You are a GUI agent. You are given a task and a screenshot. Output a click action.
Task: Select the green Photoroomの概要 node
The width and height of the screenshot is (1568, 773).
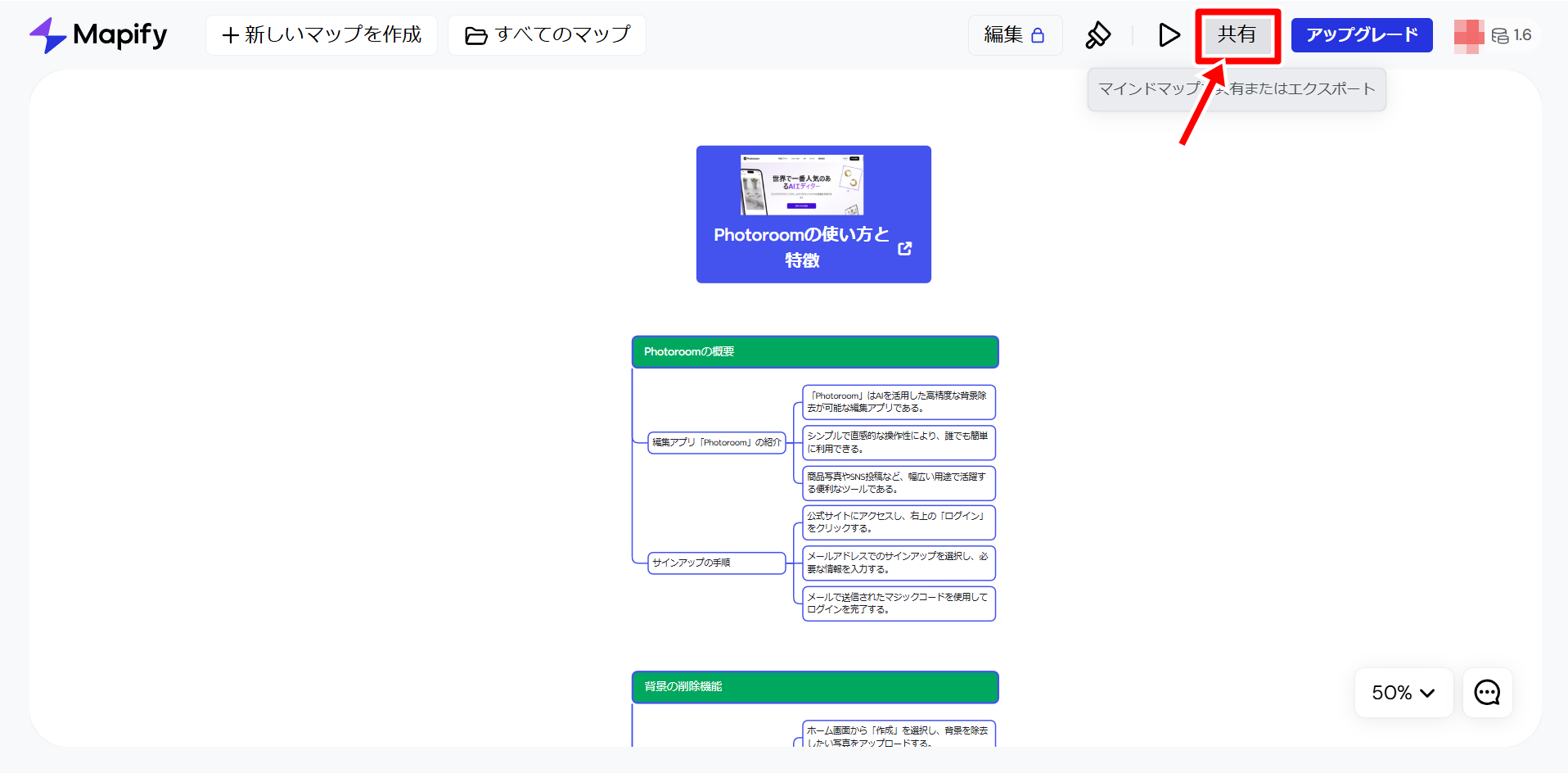tap(815, 352)
